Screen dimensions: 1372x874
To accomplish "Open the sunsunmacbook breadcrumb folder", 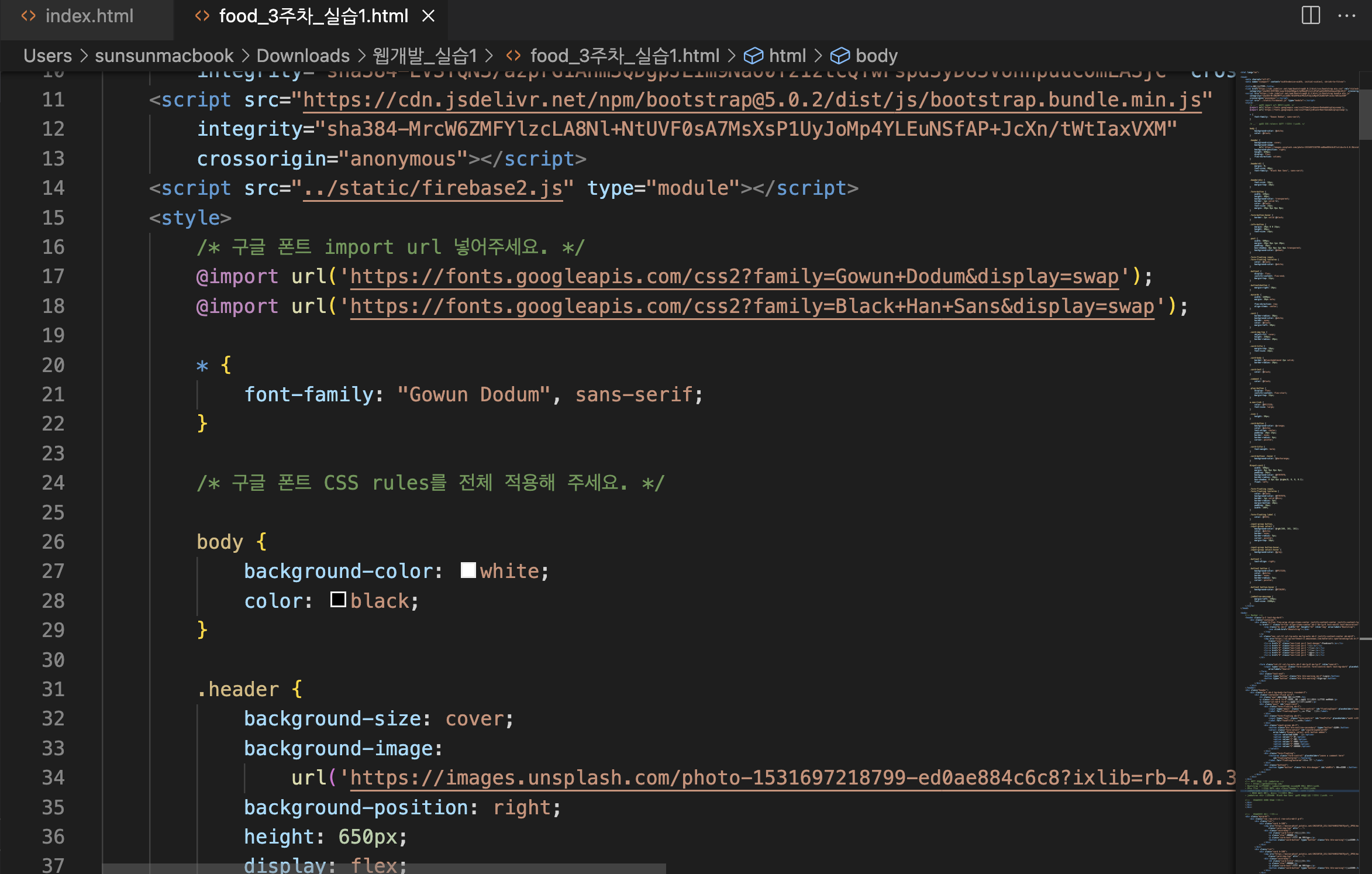I will pyautogui.click(x=164, y=56).
